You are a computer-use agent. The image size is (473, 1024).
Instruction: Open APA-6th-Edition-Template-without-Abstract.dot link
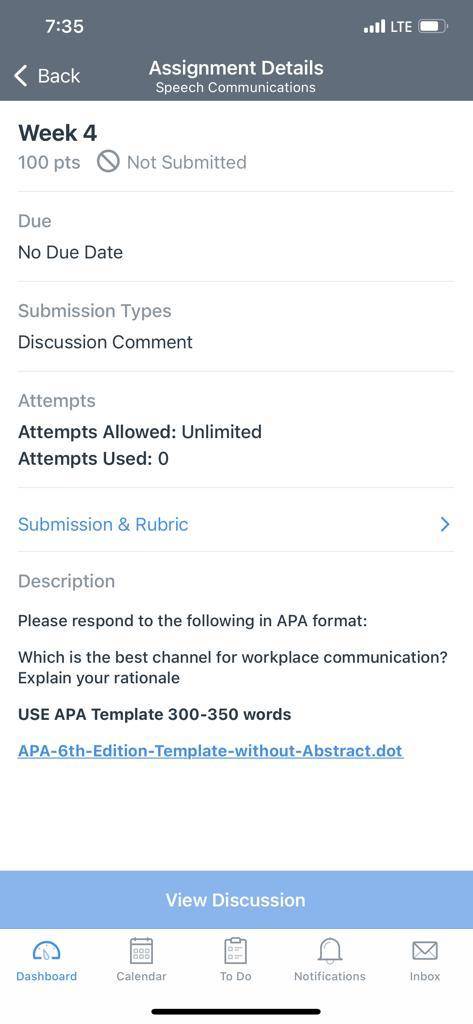pos(210,750)
